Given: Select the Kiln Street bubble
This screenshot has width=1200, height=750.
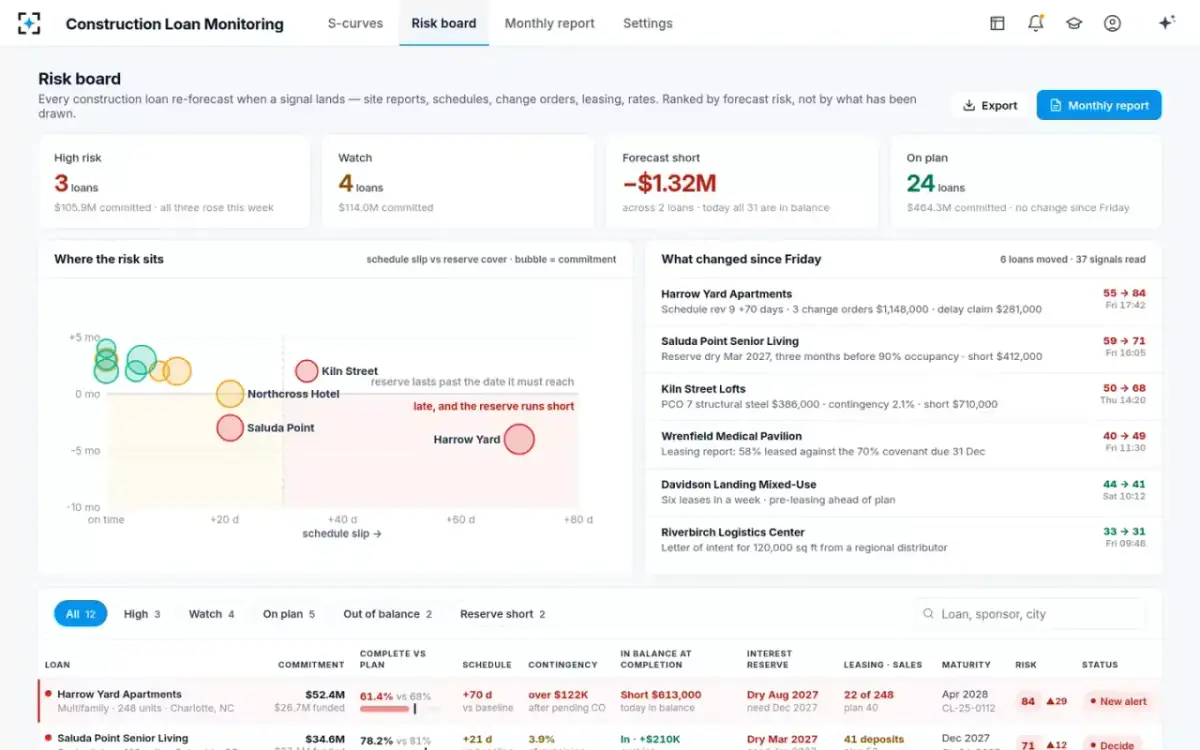Looking at the screenshot, I should pos(307,371).
